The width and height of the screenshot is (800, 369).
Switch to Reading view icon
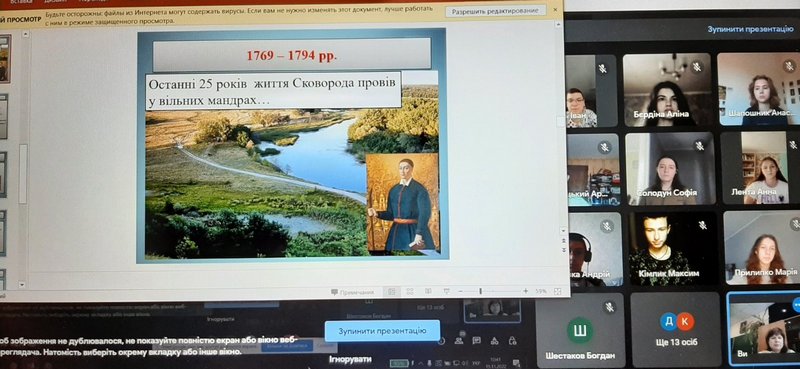tap(428, 291)
